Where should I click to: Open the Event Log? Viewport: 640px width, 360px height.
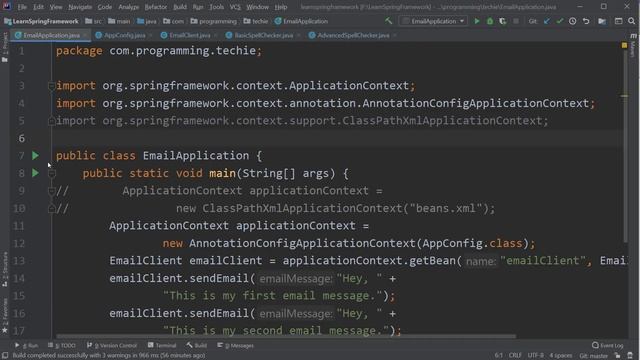607,345
